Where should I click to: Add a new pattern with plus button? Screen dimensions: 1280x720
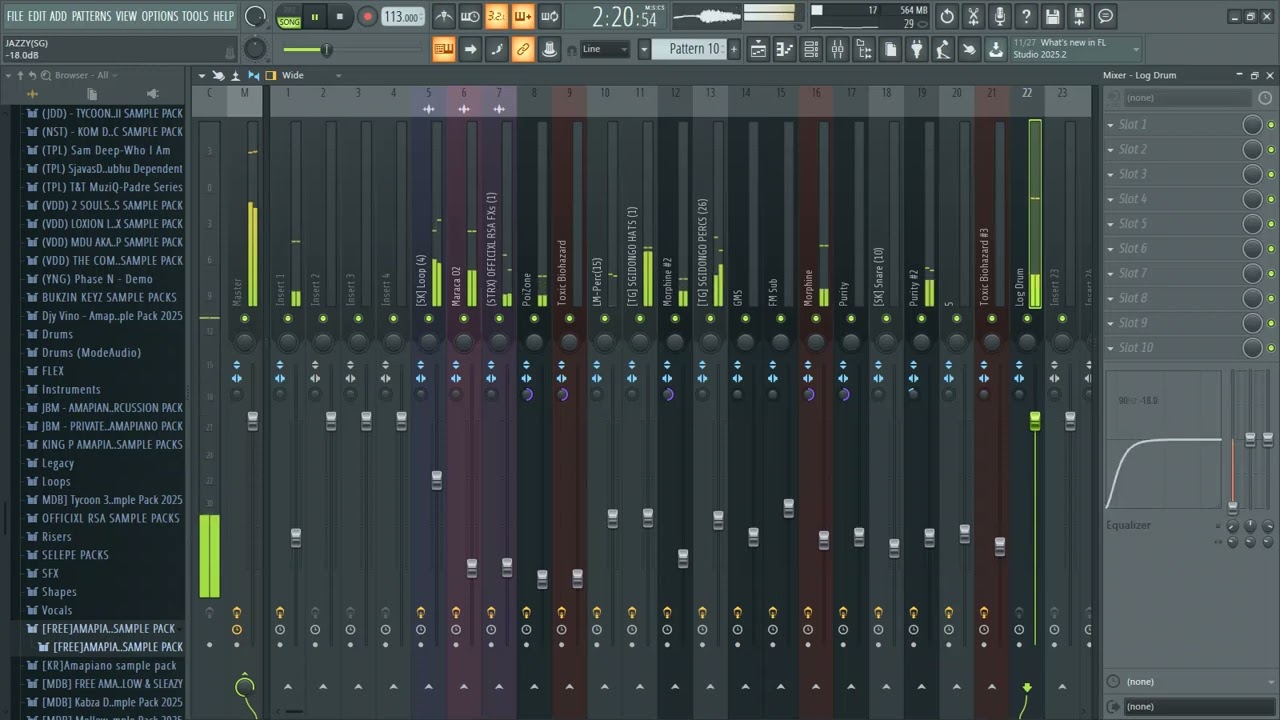coord(733,49)
